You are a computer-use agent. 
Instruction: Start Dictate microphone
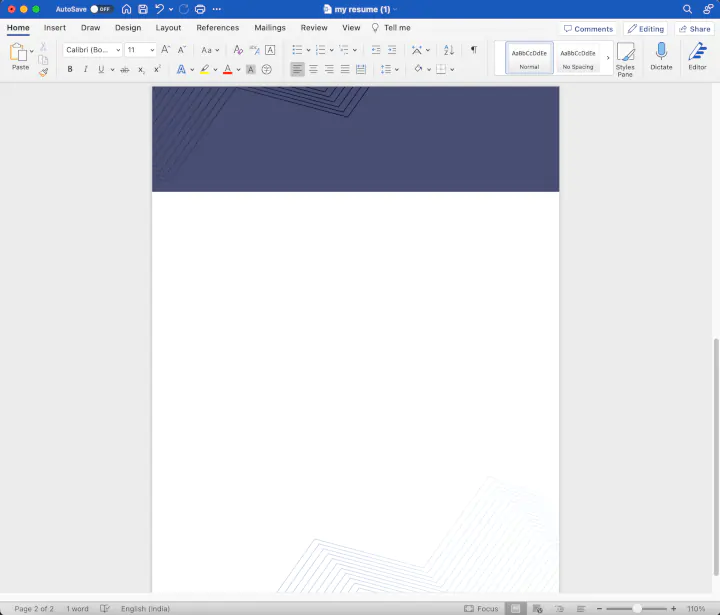661,56
